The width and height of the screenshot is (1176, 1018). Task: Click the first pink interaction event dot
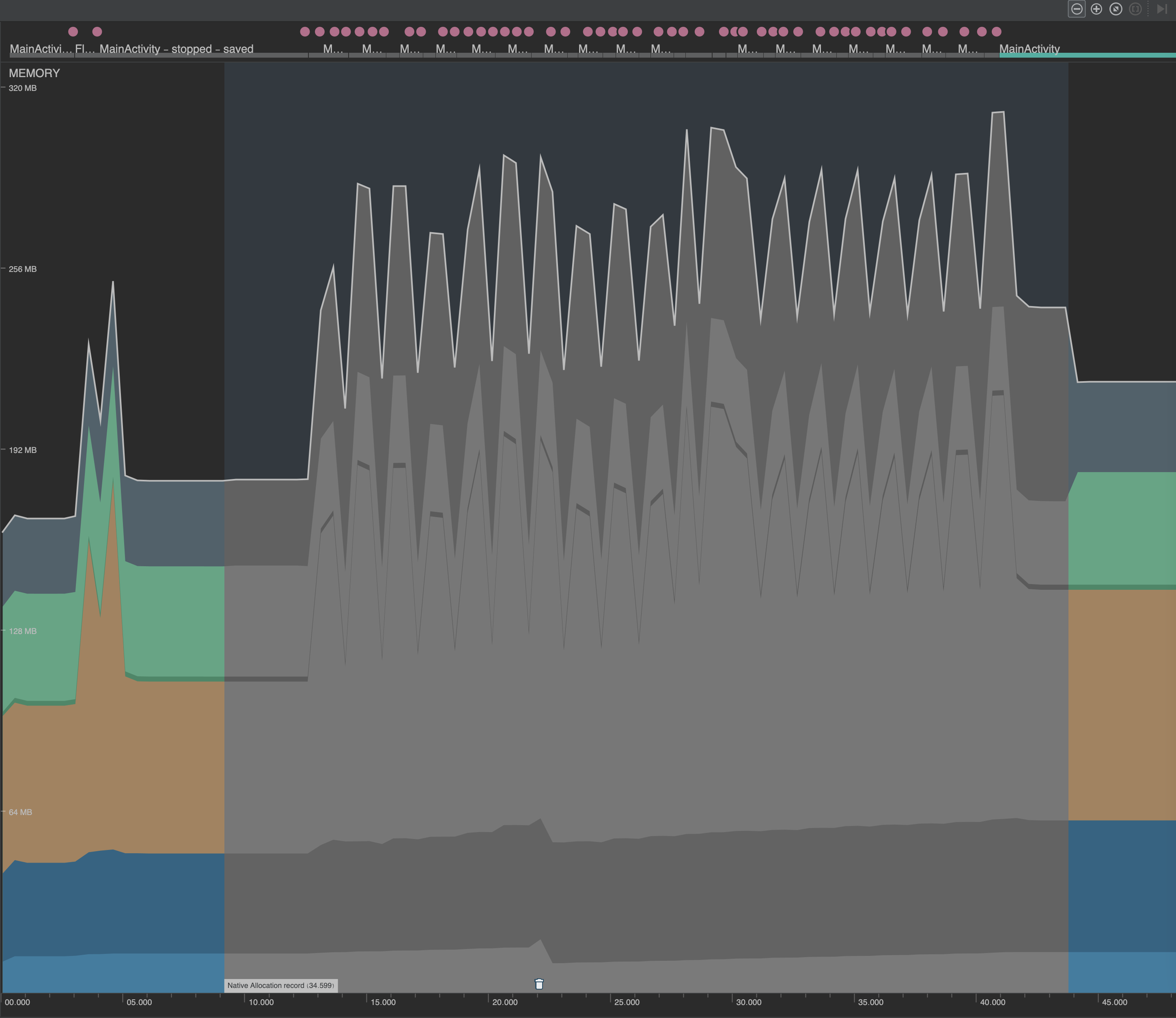pyautogui.click(x=73, y=32)
